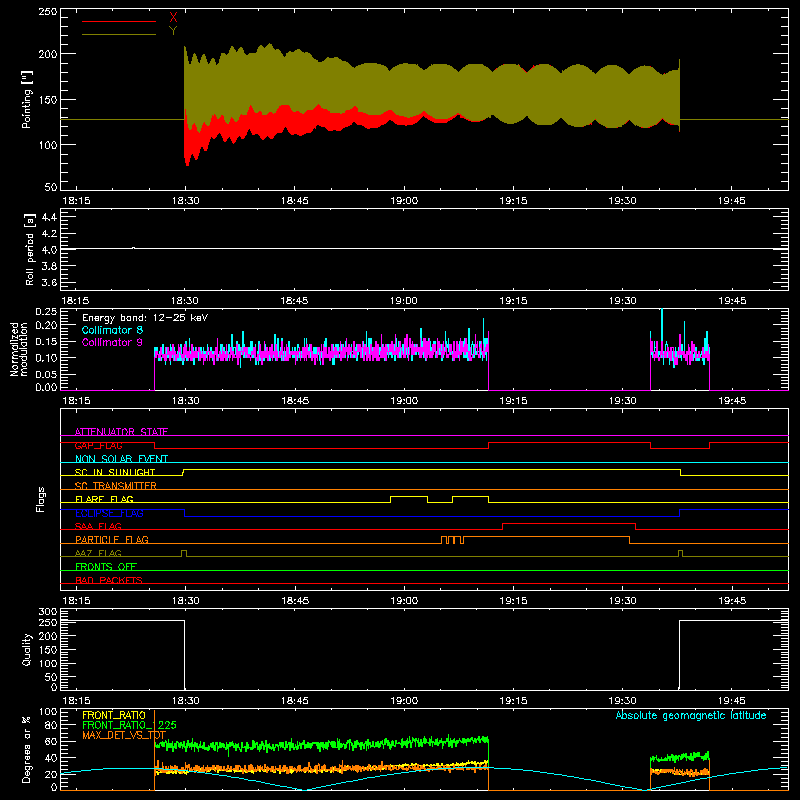Click the 18:45 tick under the Quality plot
This screenshot has width=800, height=800.
point(294,701)
